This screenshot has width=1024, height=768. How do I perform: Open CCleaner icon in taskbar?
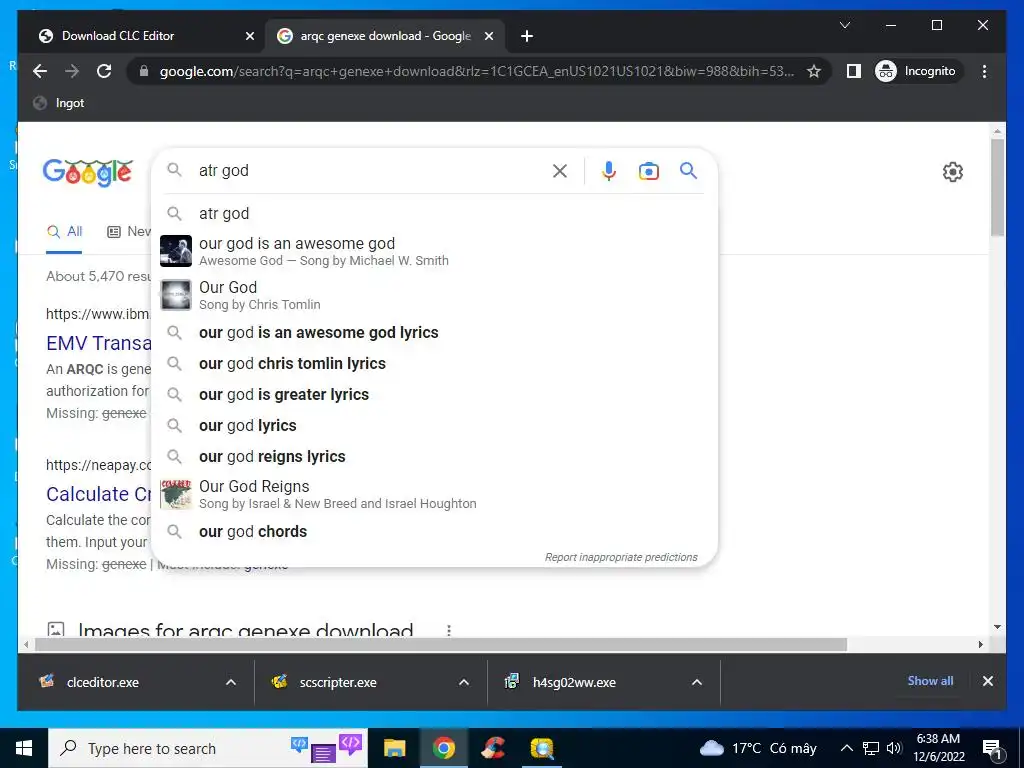click(x=493, y=748)
